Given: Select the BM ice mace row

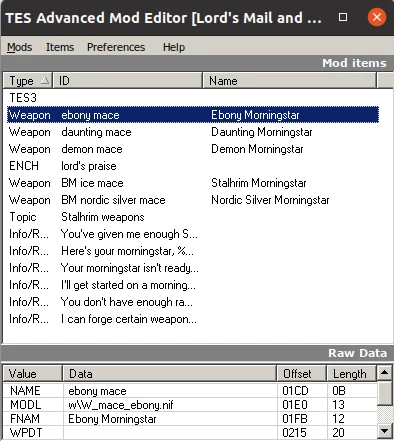Looking at the screenshot, I should coord(193,183).
